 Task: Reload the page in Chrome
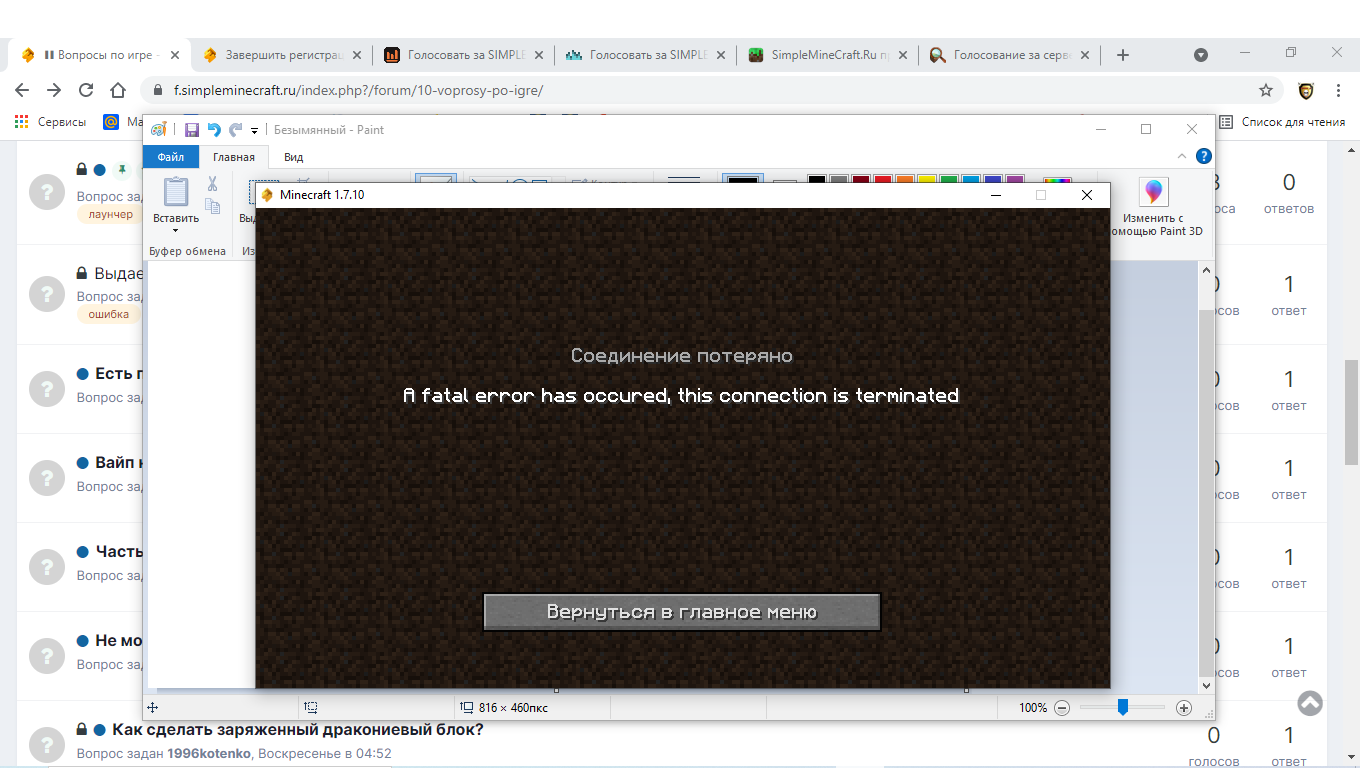(86, 90)
